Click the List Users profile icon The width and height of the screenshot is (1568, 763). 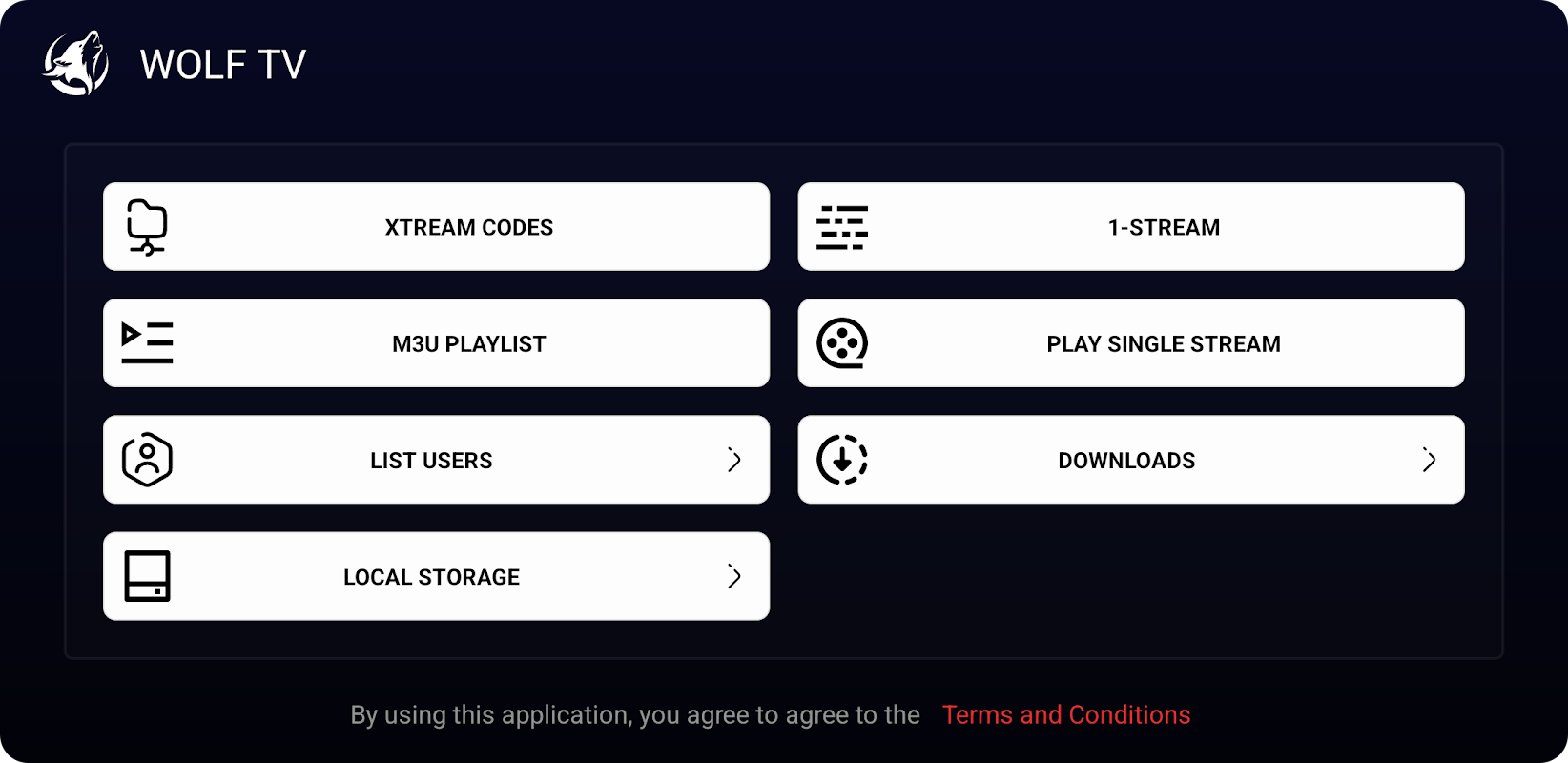pos(147,460)
